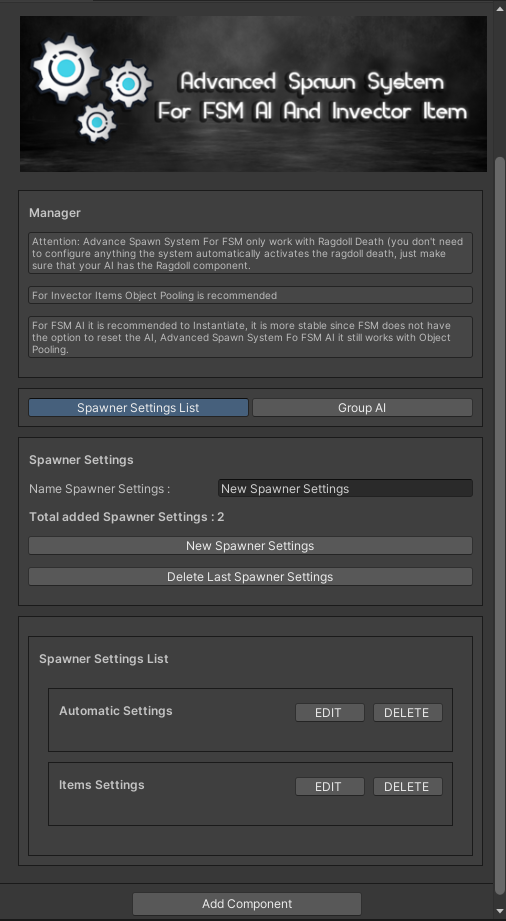Viewport: 506px width, 921px height.
Task: Click the scrollbar down arrow at bottom
Action: point(500,910)
